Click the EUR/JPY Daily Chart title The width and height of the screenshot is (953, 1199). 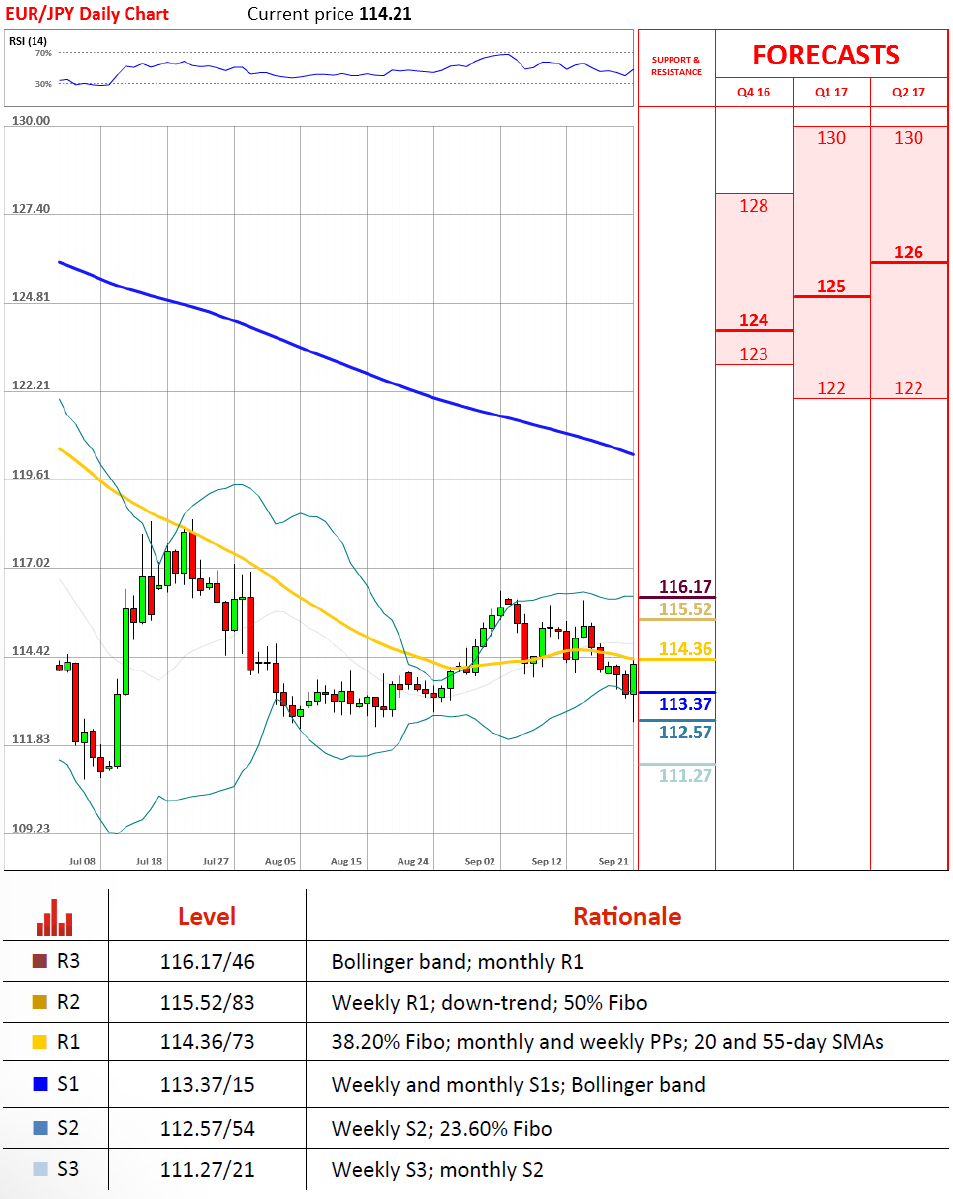tap(87, 14)
